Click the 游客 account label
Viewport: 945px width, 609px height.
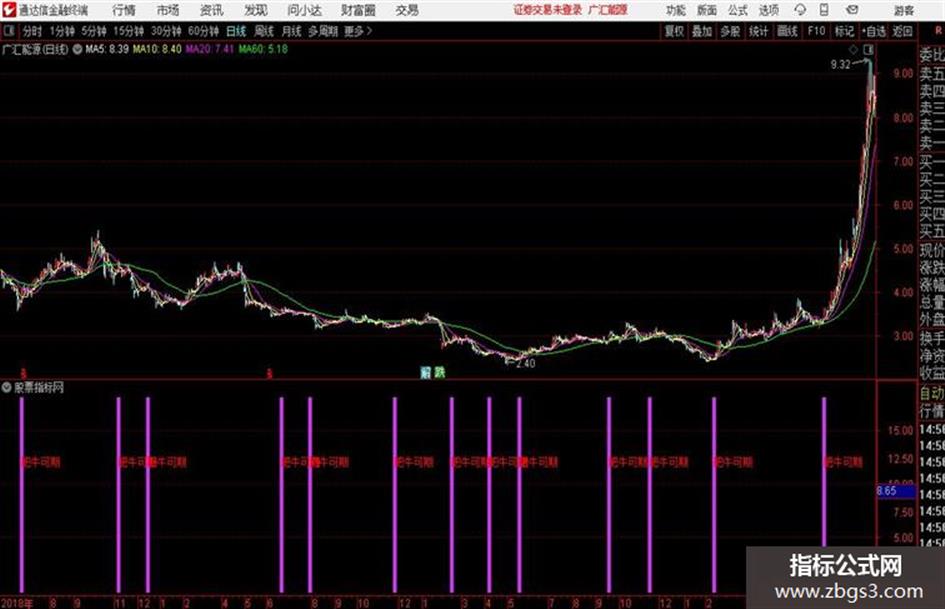coord(904,10)
